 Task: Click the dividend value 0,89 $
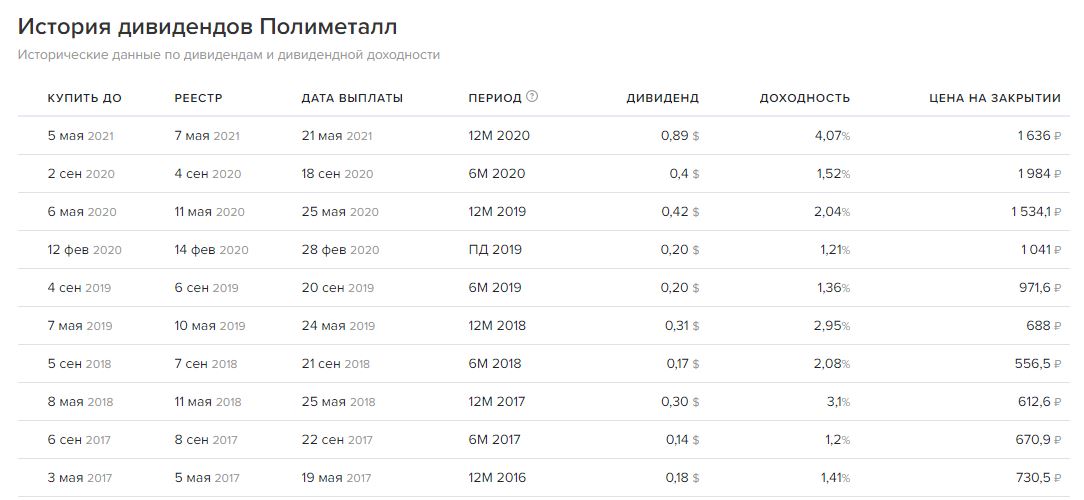click(x=680, y=136)
